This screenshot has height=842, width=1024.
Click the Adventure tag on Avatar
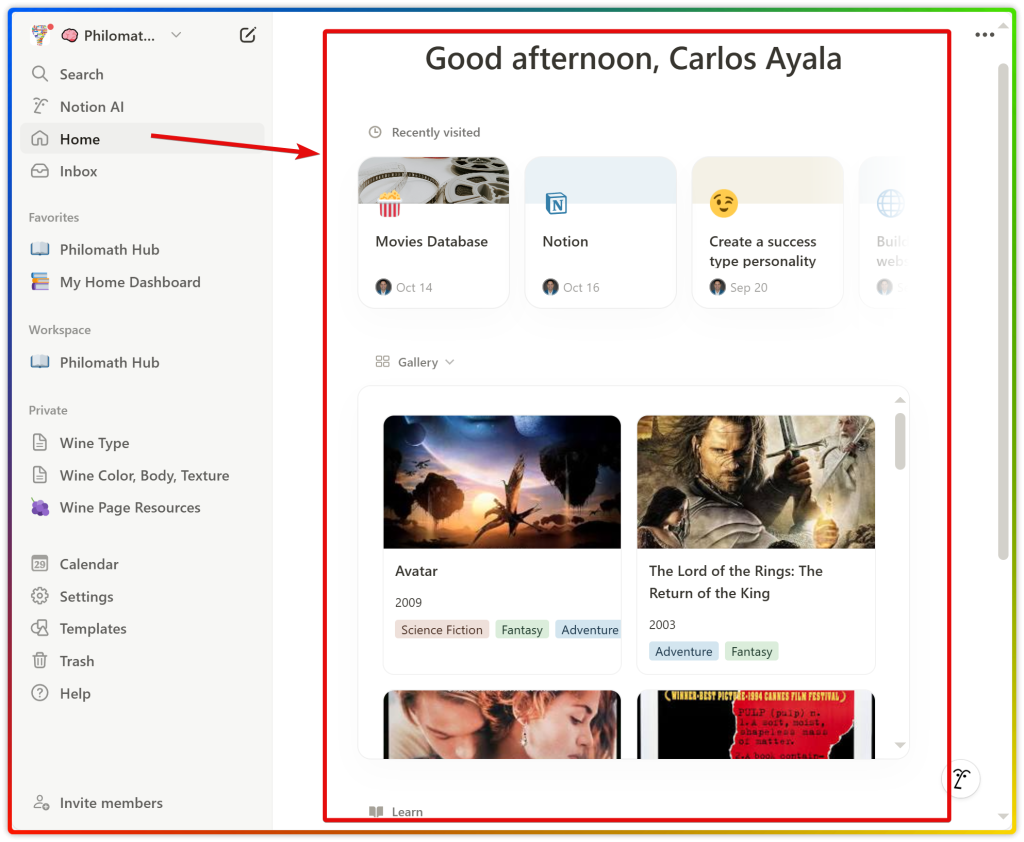[588, 630]
